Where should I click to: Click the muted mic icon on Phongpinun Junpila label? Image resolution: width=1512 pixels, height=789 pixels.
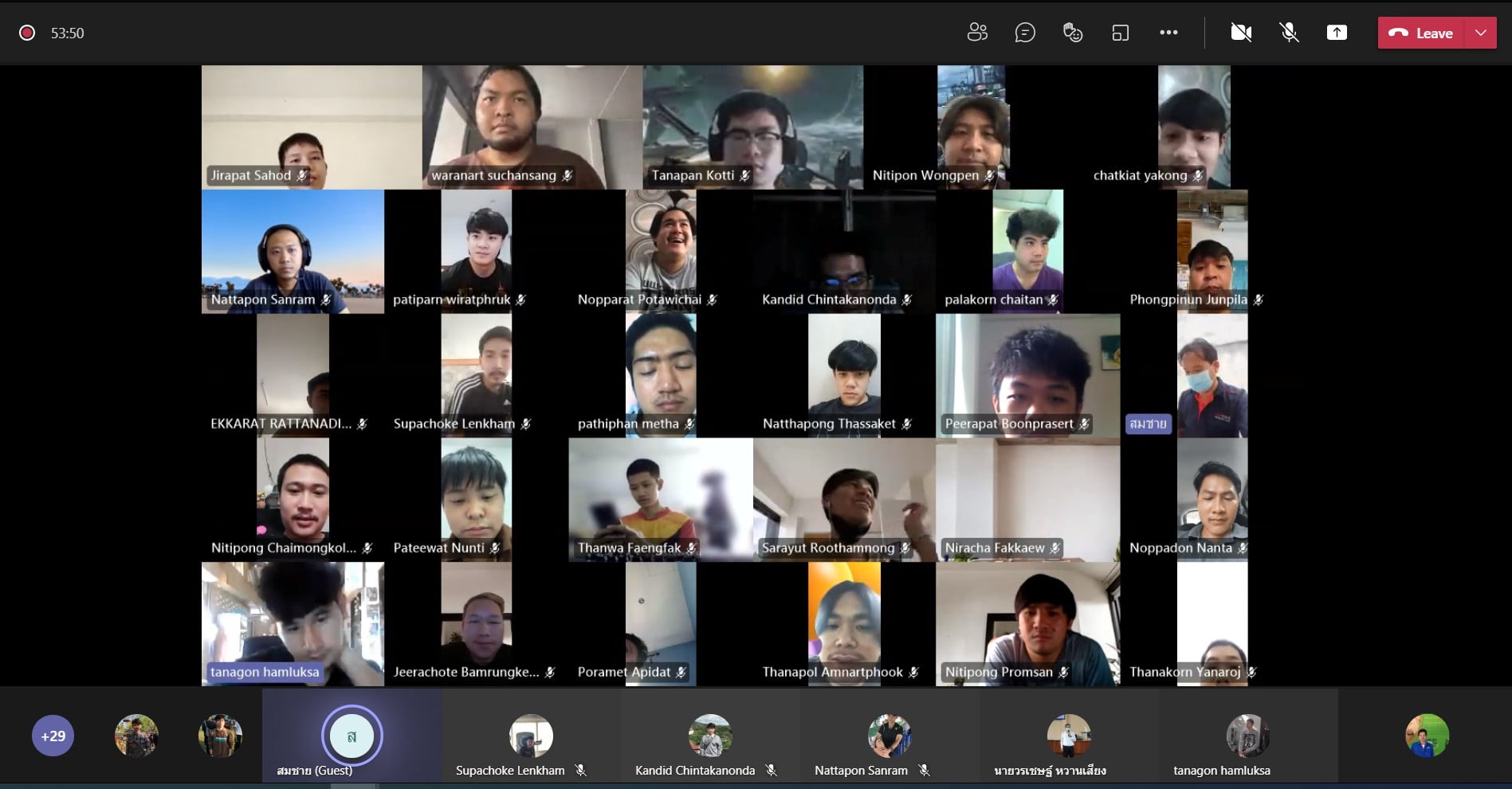coord(1259,300)
